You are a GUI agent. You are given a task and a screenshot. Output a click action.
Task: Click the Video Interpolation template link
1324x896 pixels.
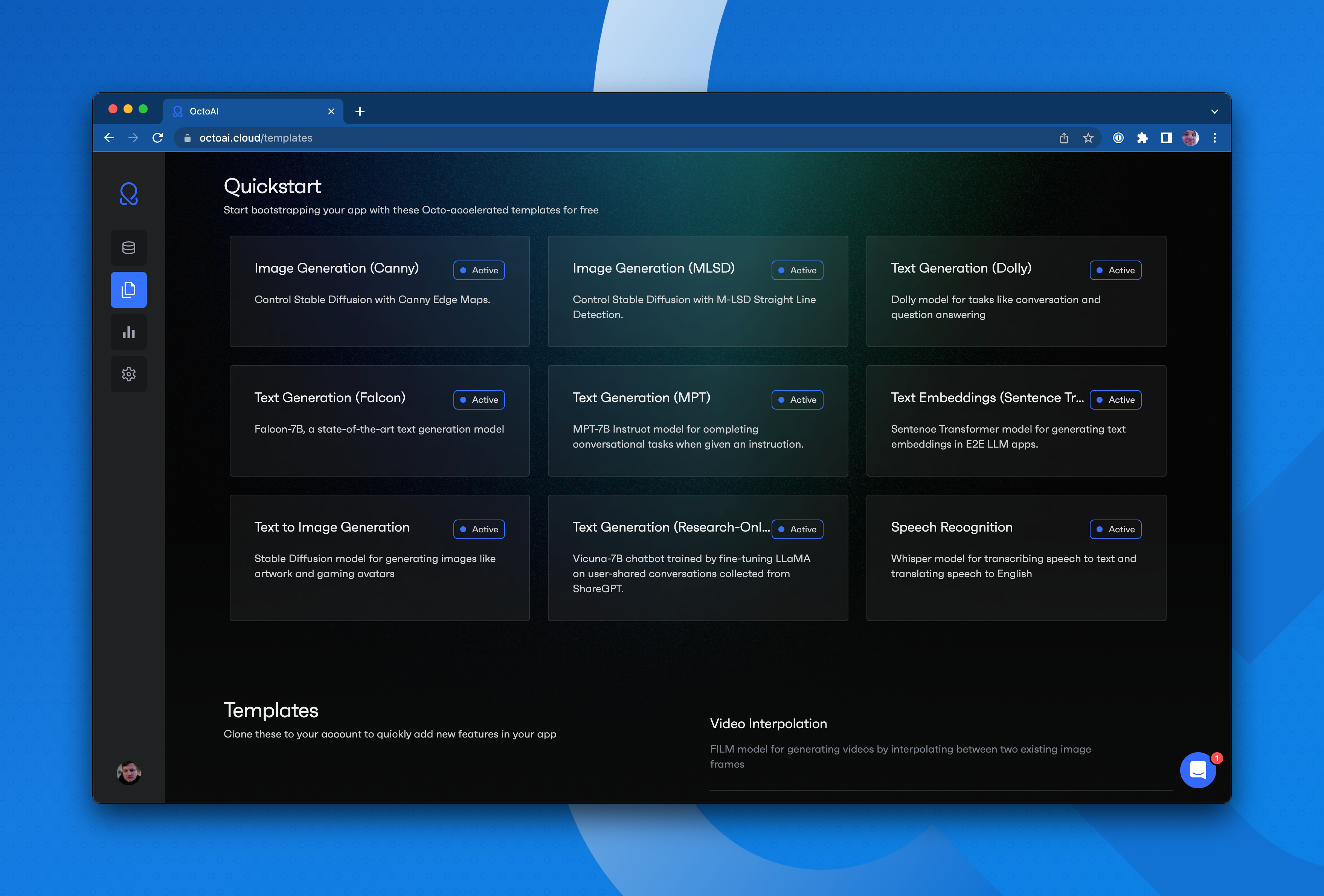coord(768,724)
